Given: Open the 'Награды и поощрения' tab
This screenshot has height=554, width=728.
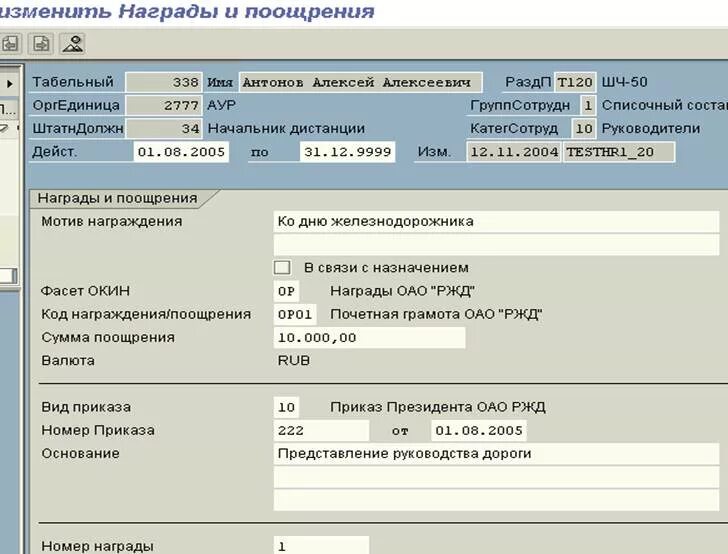Looking at the screenshot, I should click(117, 198).
